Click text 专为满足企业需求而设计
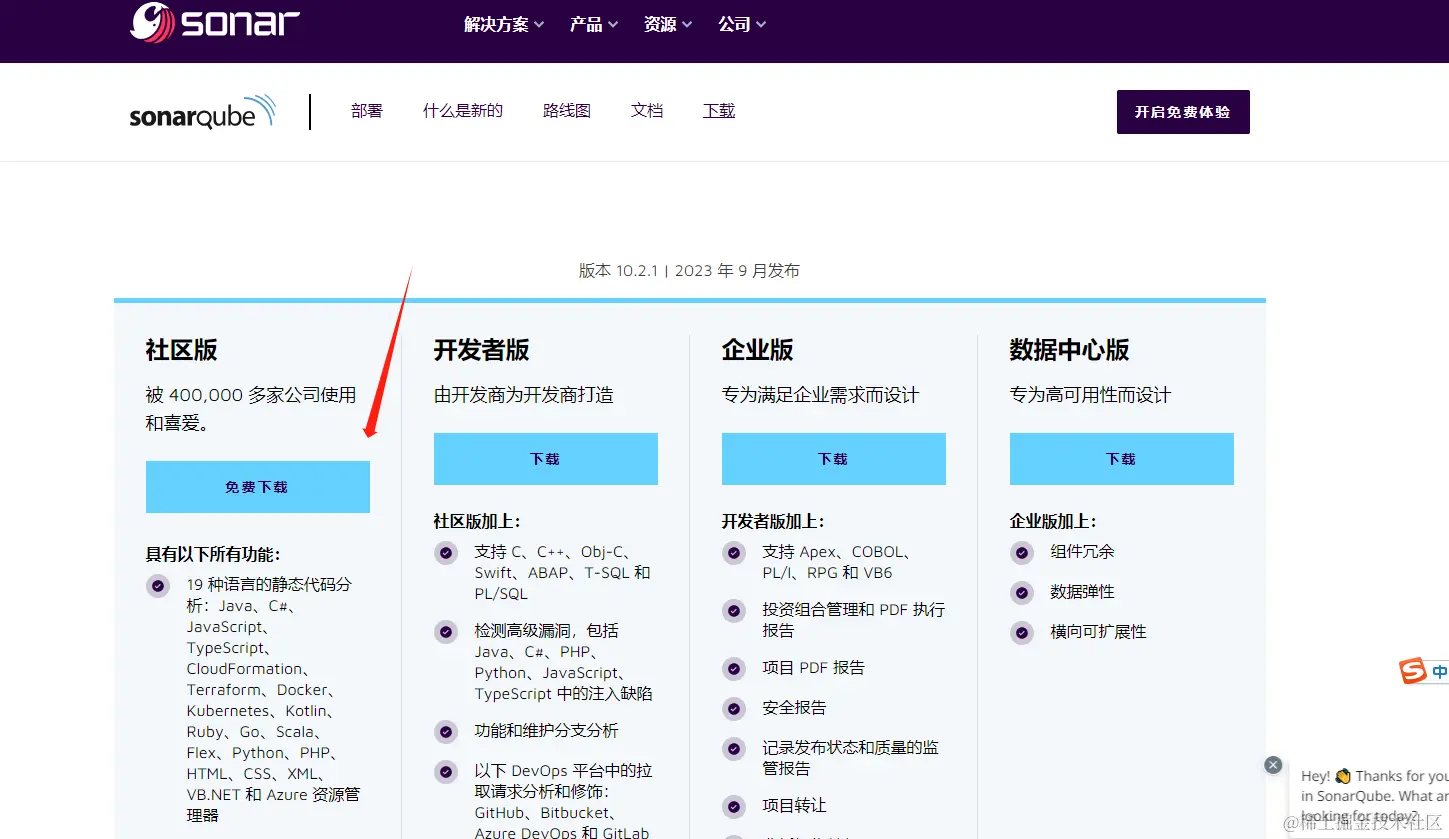The height and width of the screenshot is (839, 1449). click(820, 395)
